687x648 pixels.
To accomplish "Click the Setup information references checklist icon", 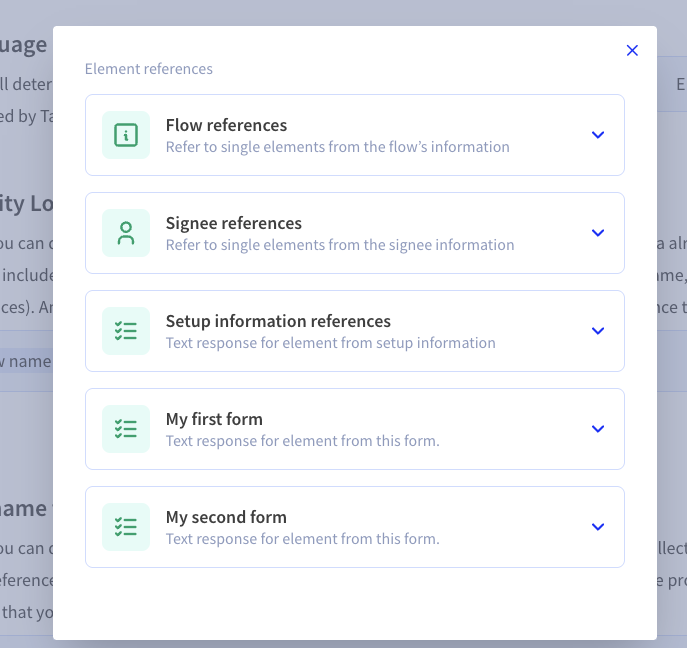I will (x=126, y=331).
